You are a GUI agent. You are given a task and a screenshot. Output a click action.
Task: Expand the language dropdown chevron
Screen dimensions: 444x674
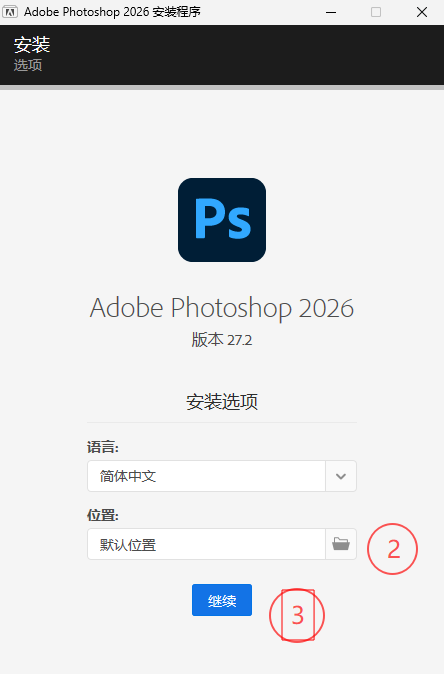[x=341, y=476]
